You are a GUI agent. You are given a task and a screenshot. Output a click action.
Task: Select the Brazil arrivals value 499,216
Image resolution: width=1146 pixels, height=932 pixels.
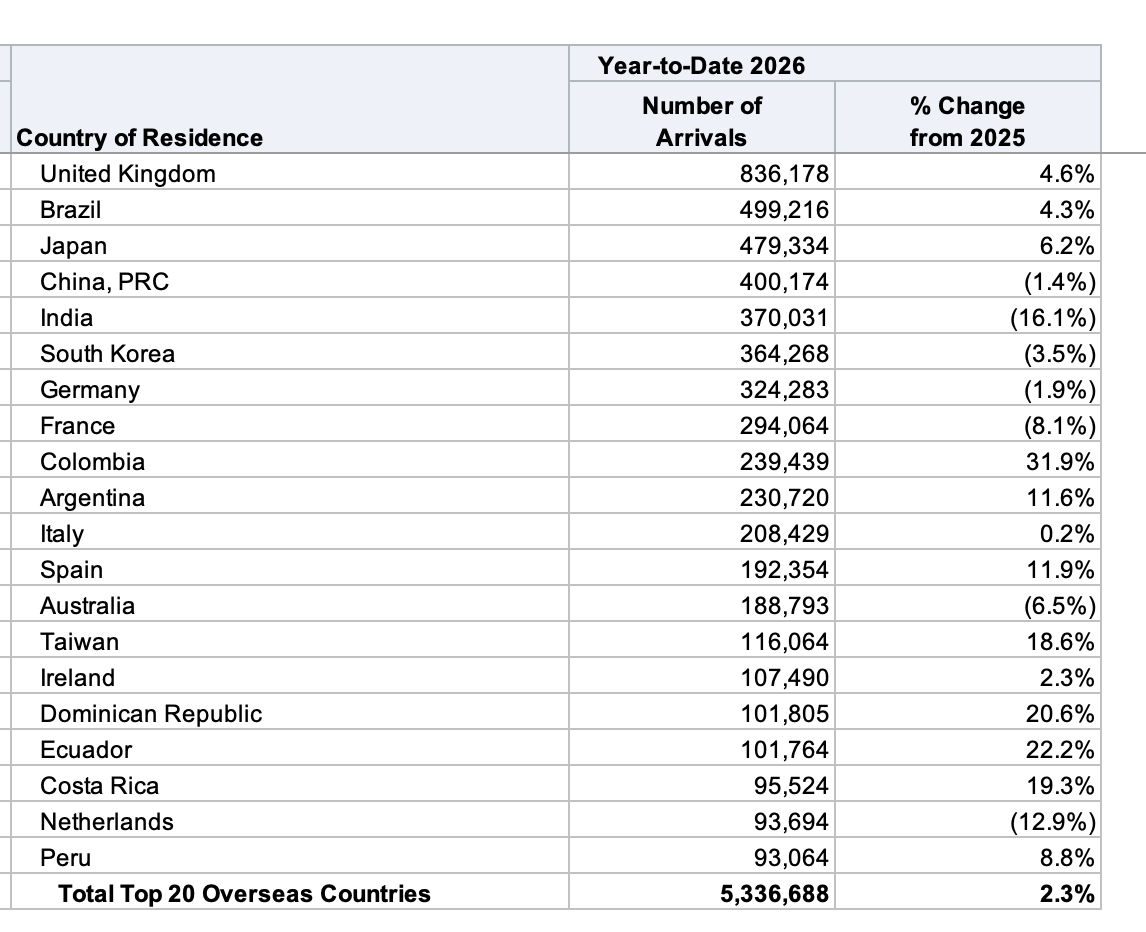point(784,210)
